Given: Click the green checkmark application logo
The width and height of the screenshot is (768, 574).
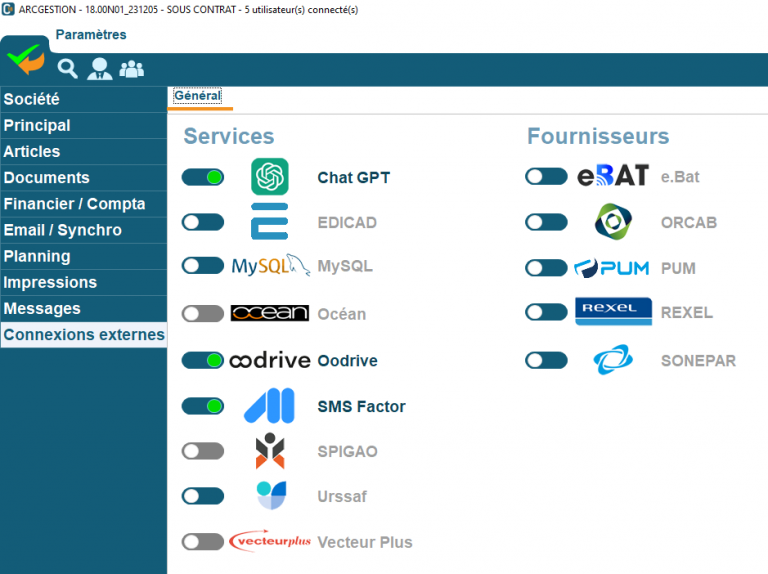Looking at the screenshot, I should tap(25, 60).
